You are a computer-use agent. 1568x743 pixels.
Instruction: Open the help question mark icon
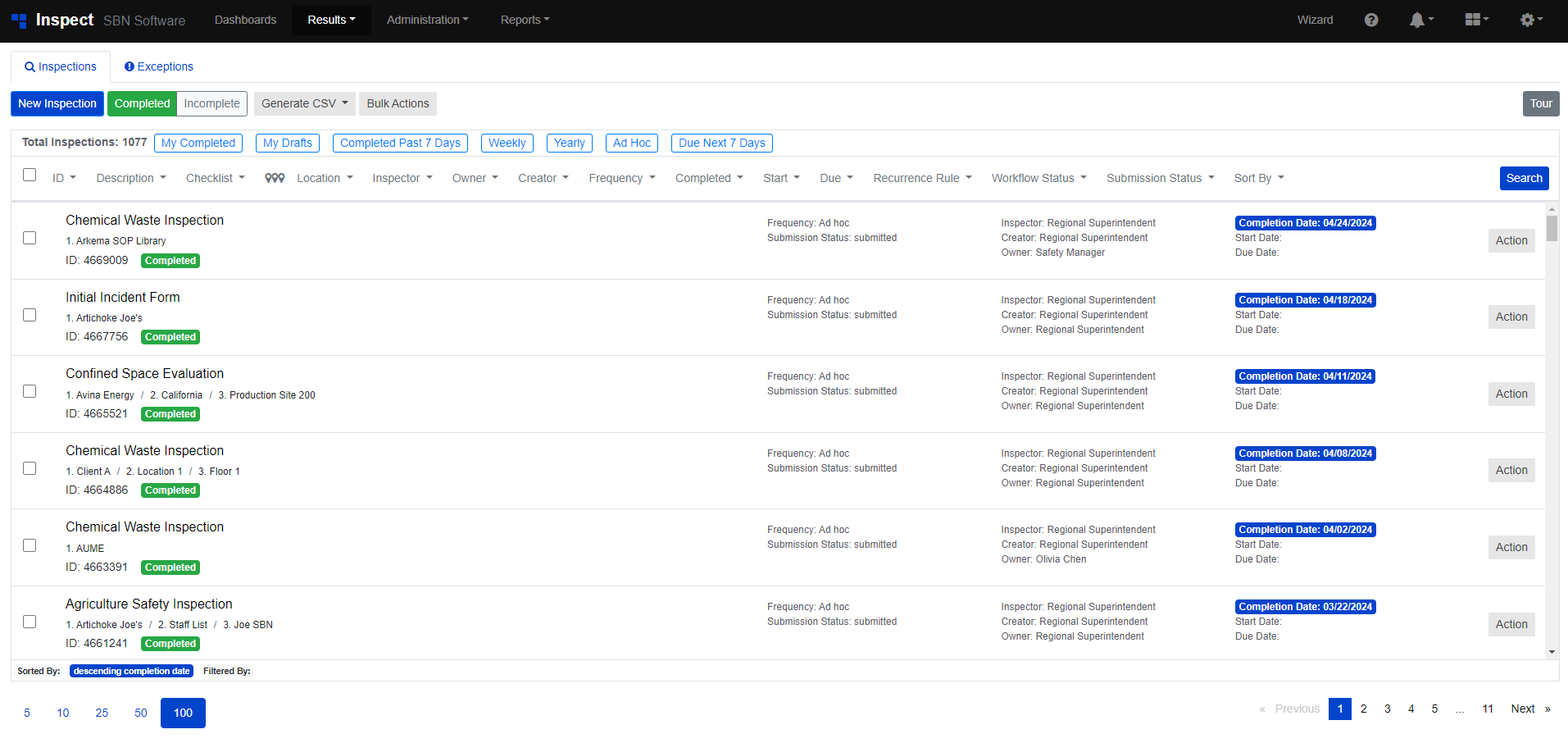click(1371, 20)
